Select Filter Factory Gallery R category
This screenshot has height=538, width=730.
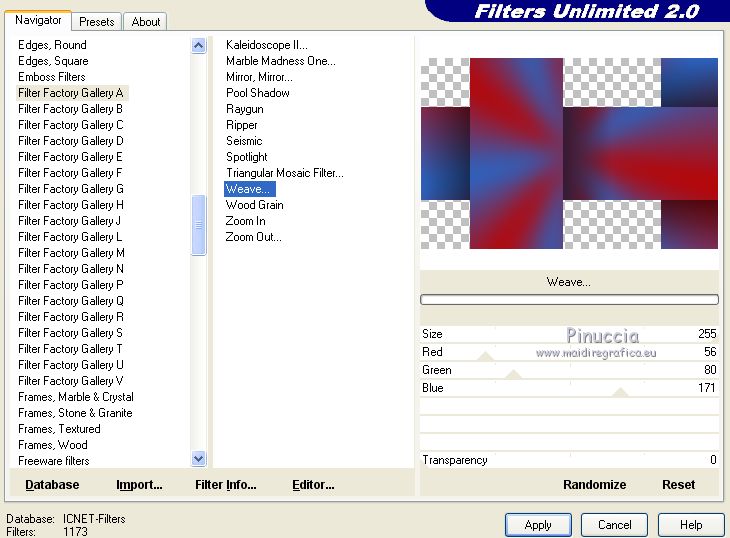tap(71, 316)
